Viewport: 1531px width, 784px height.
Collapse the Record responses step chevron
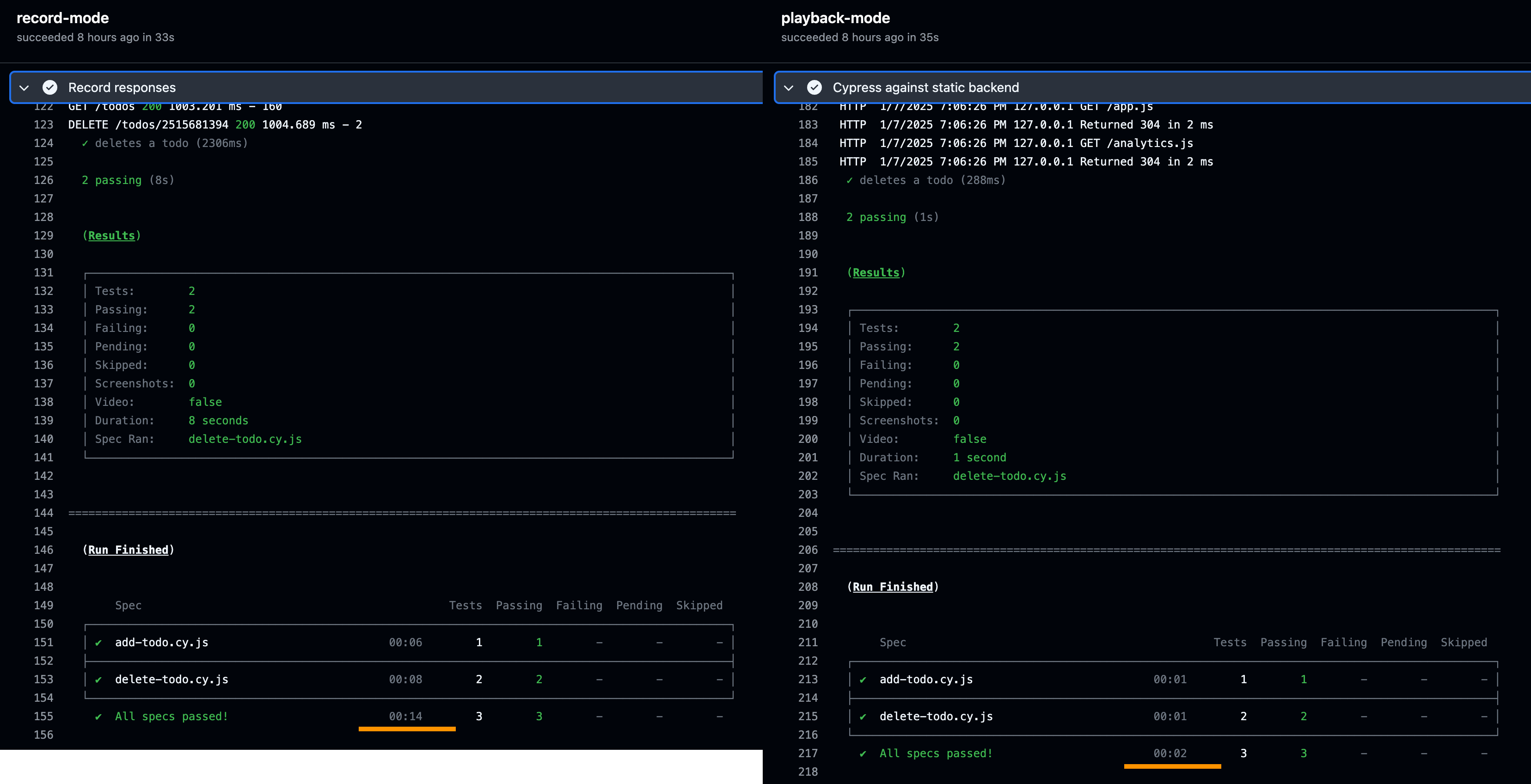(x=24, y=88)
